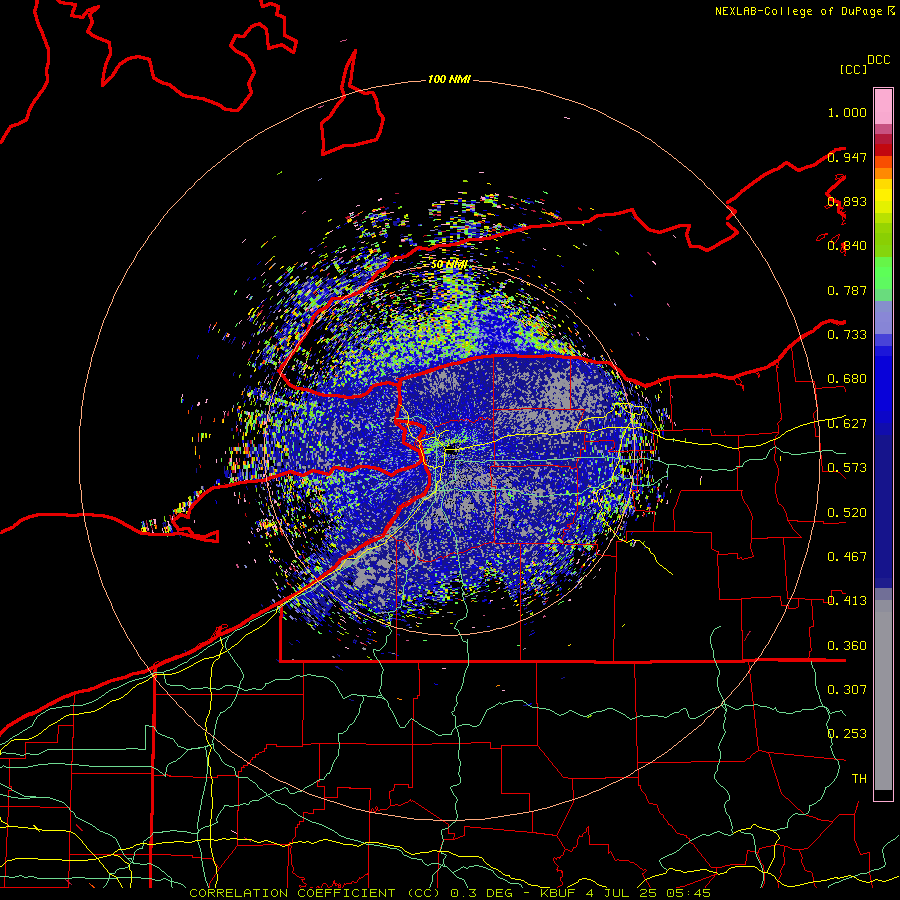Click the 05:45 timestamp in the caption
The image size is (900, 900).
coord(688,893)
